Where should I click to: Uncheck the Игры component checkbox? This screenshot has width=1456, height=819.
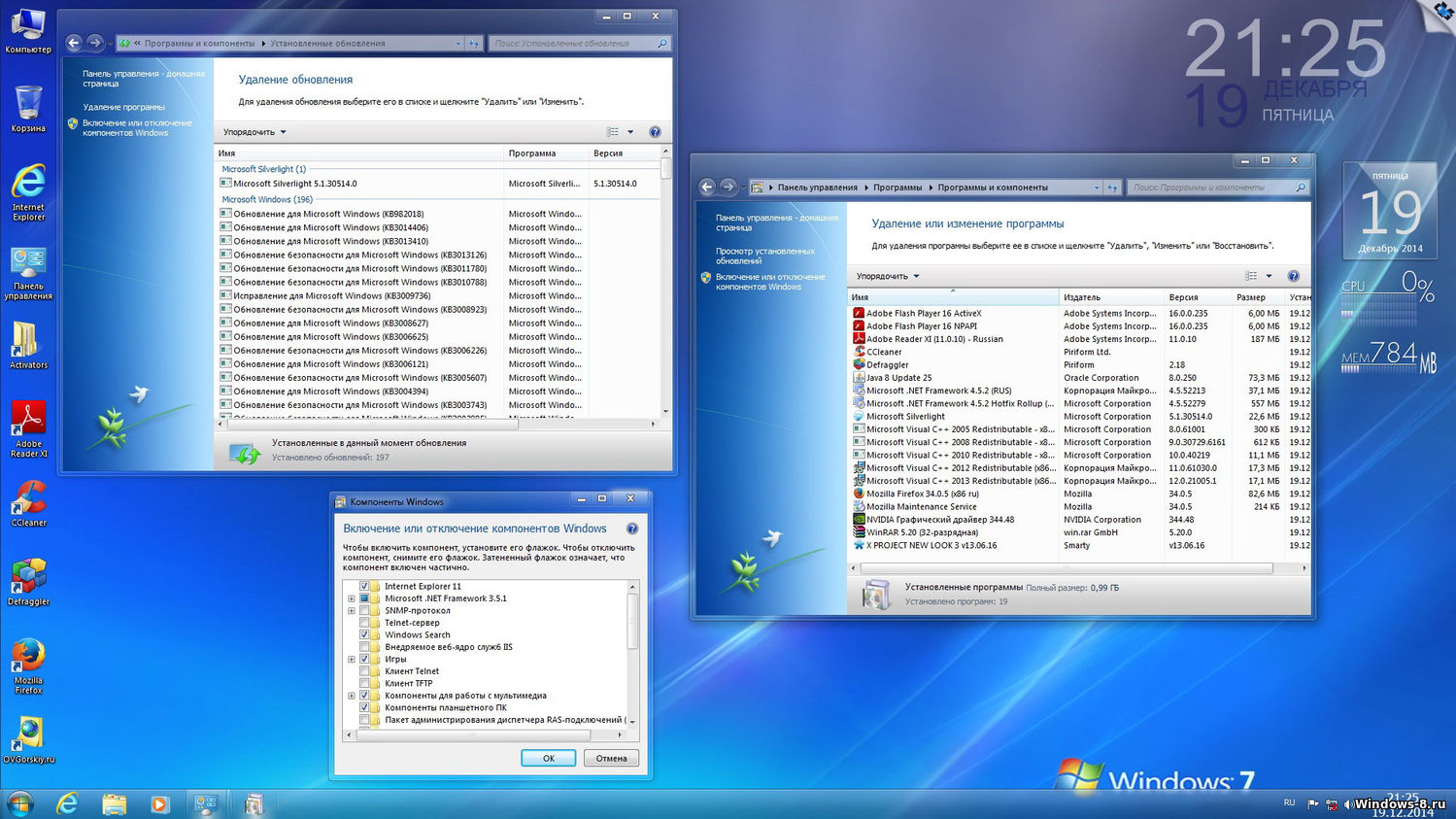pos(365,659)
